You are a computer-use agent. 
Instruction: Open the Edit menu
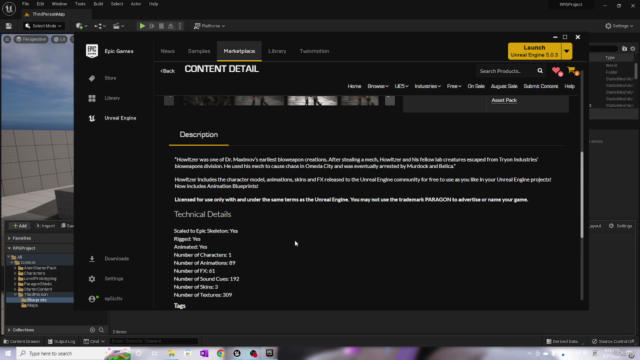[x=40, y=4]
